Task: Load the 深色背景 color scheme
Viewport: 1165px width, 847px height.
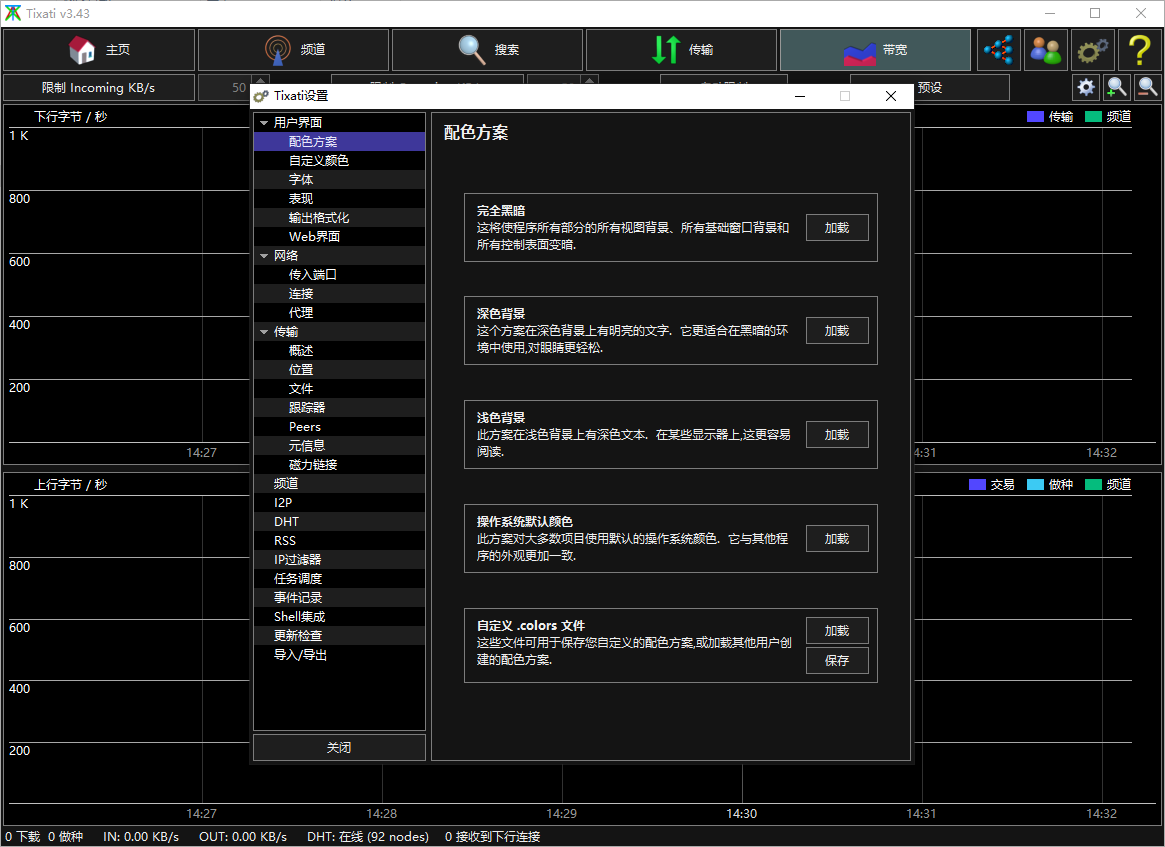Action: [837, 331]
